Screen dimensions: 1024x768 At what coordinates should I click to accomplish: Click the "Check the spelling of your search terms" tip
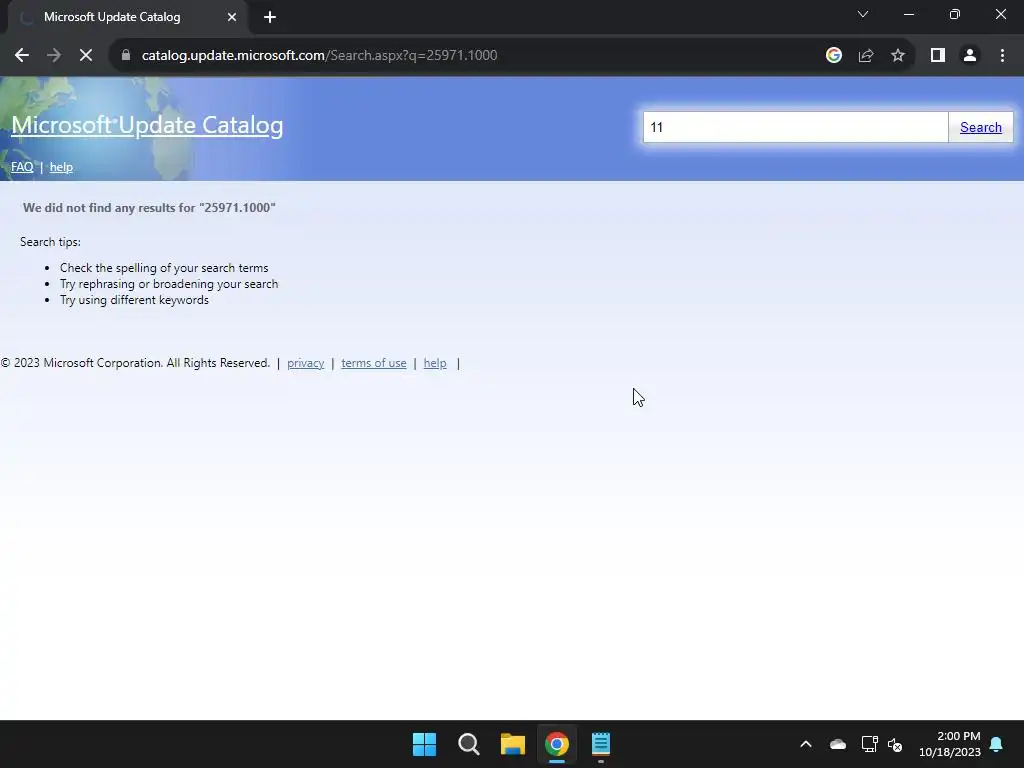pyautogui.click(x=164, y=268)
